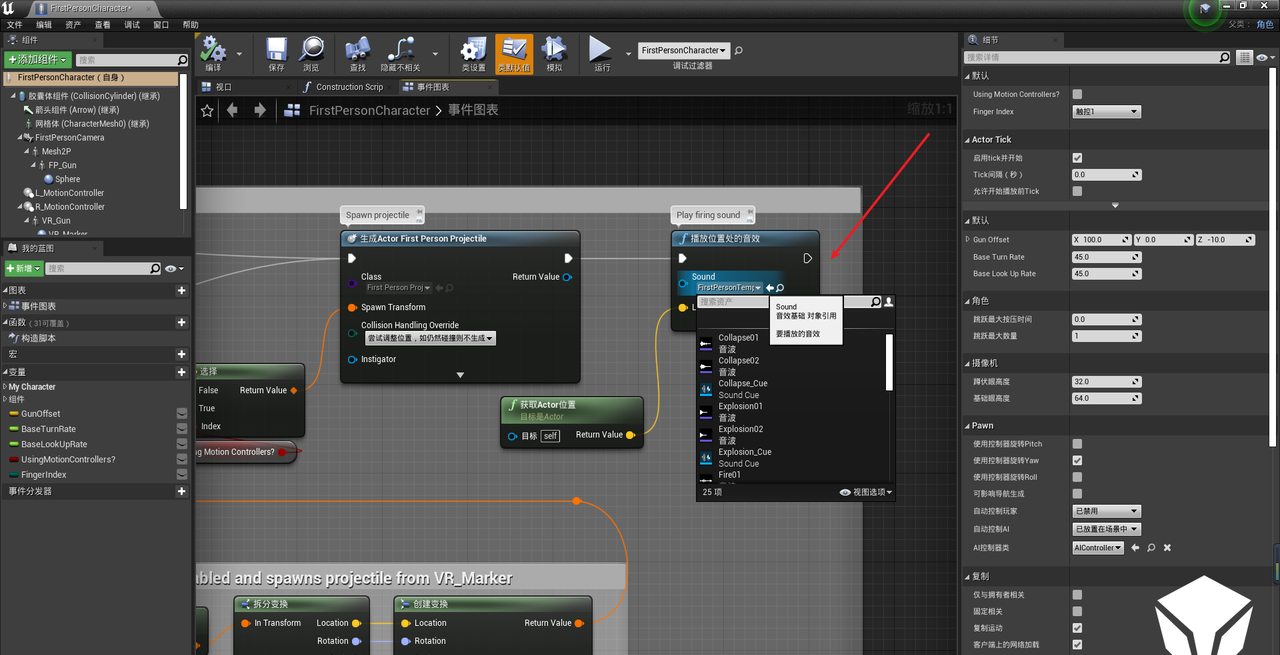Clear the AI控制器类 value with X
This screenshot has width=1280, height=655.
(x=1167, y=548)
